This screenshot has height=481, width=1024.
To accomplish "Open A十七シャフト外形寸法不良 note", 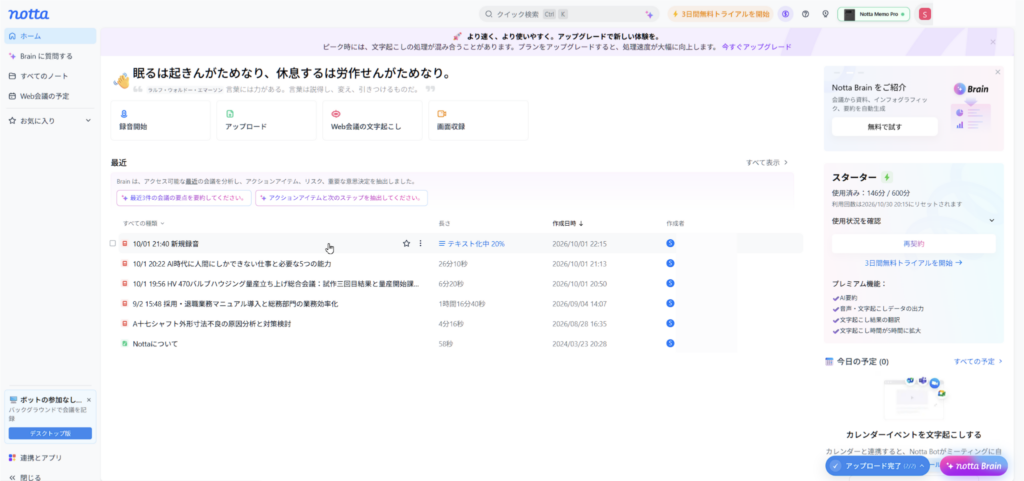I will [x=212, y=324].
